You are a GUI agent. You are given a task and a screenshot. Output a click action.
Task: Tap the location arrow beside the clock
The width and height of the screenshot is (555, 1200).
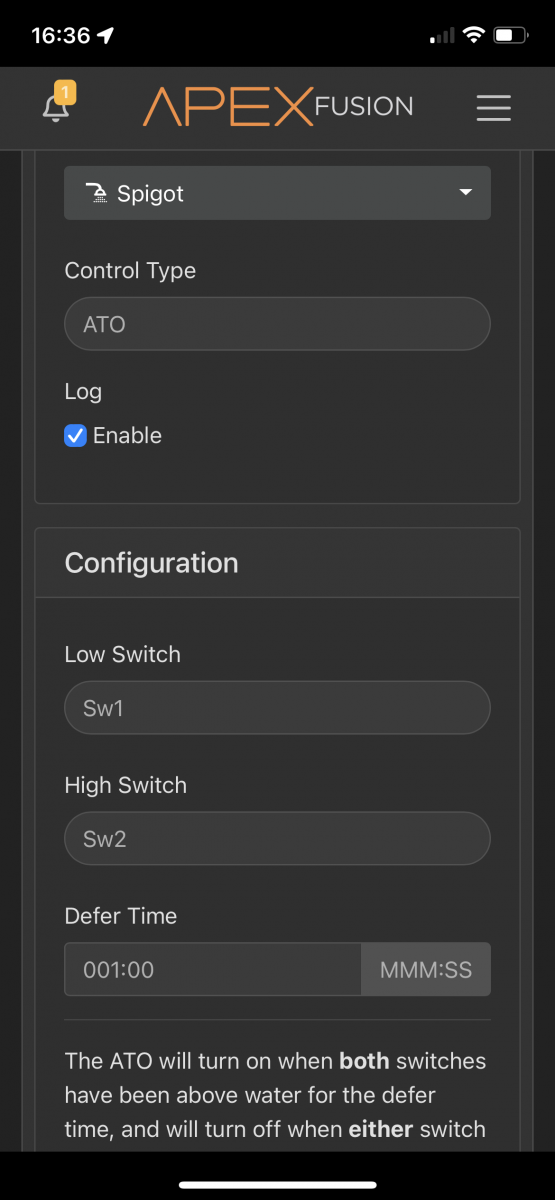pyautogui.click(x=106, y=35)
